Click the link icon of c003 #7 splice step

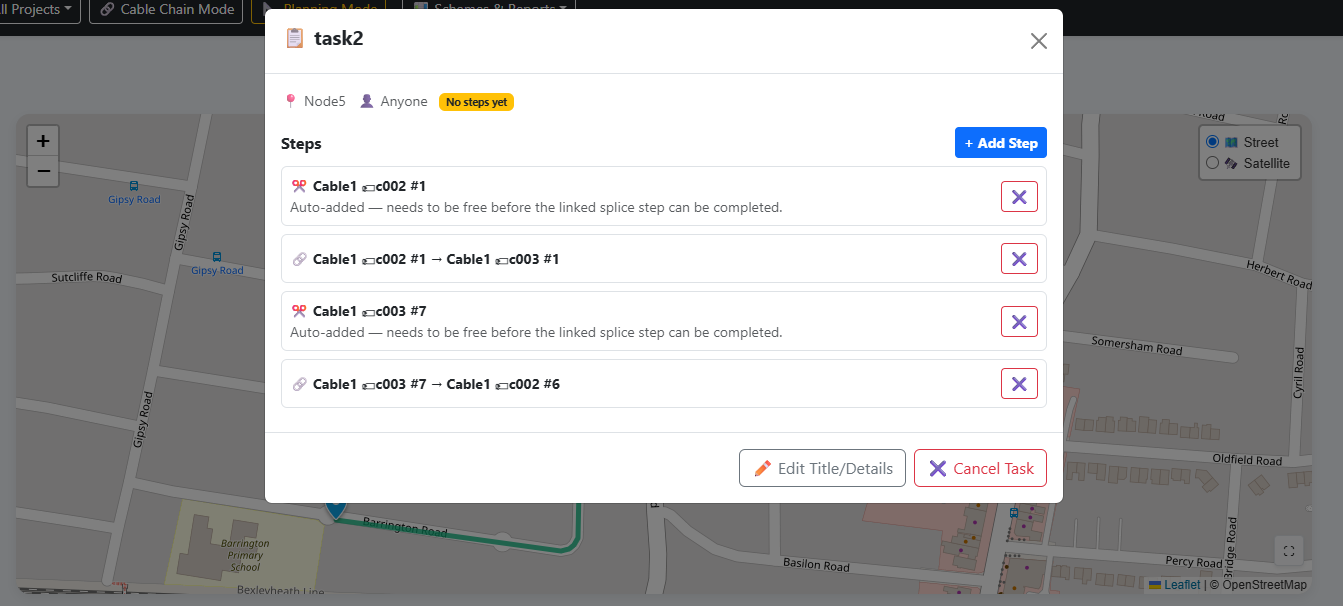coord(298,384)
